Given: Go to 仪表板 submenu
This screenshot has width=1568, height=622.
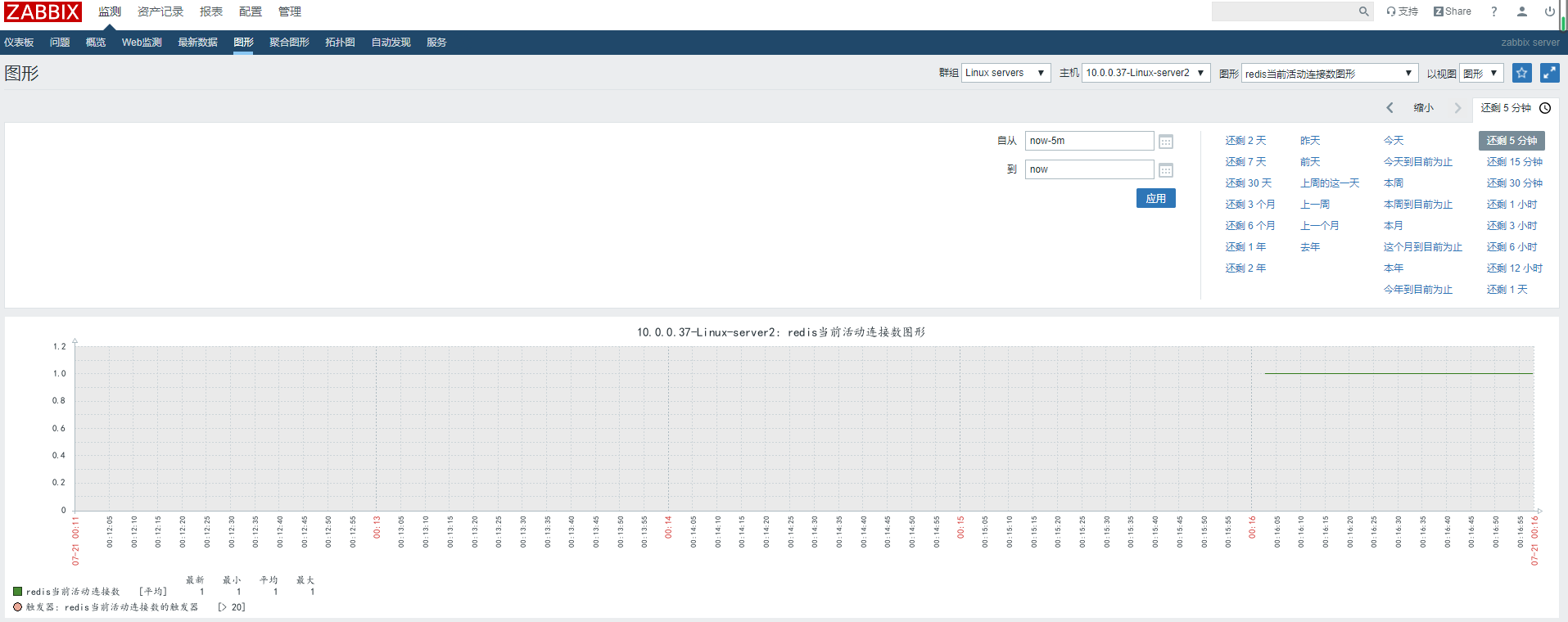Looking at the screenshot, I should 19,43.
